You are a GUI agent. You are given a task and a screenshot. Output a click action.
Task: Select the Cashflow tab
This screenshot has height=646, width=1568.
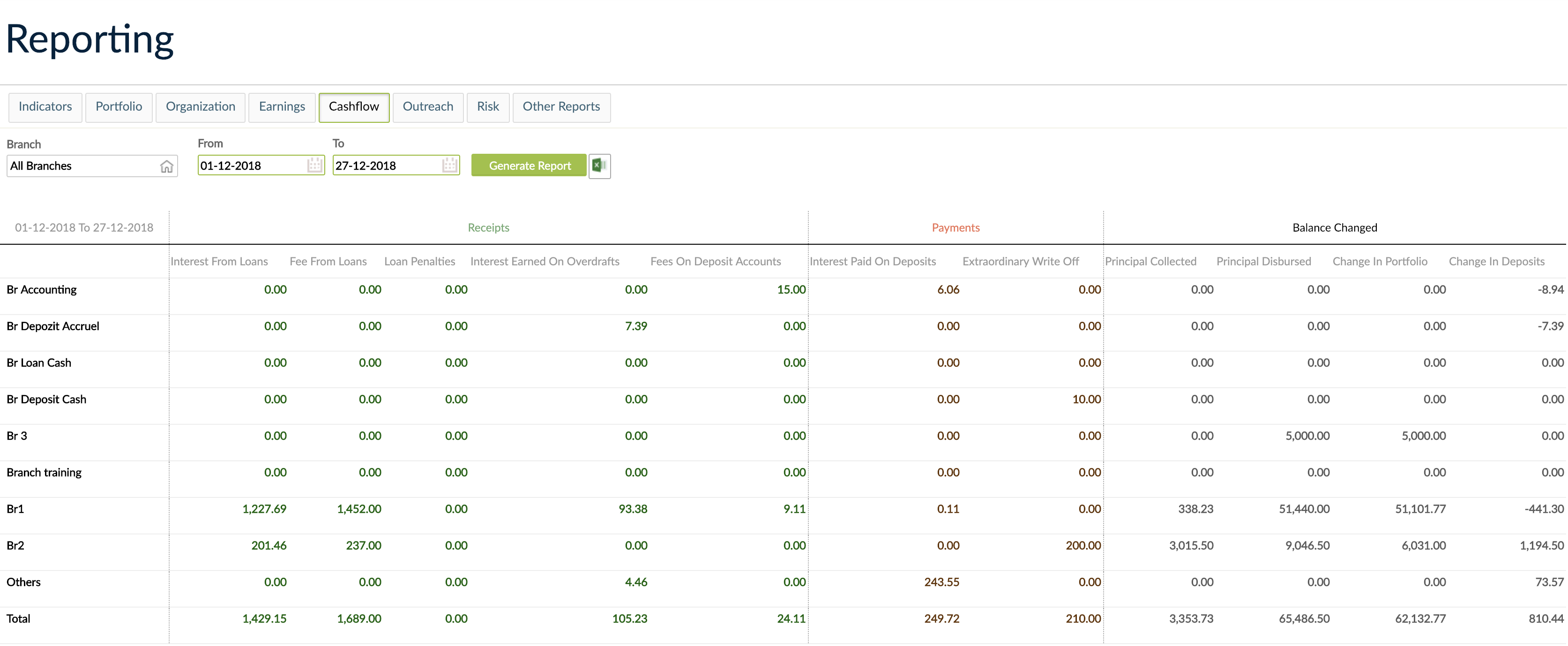click(354, 106)
